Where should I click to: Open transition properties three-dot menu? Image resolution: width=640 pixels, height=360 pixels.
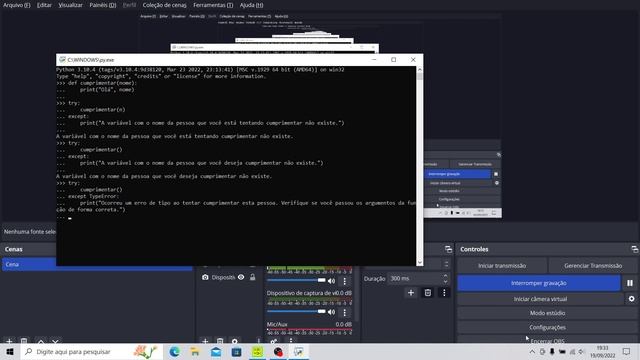444,293
